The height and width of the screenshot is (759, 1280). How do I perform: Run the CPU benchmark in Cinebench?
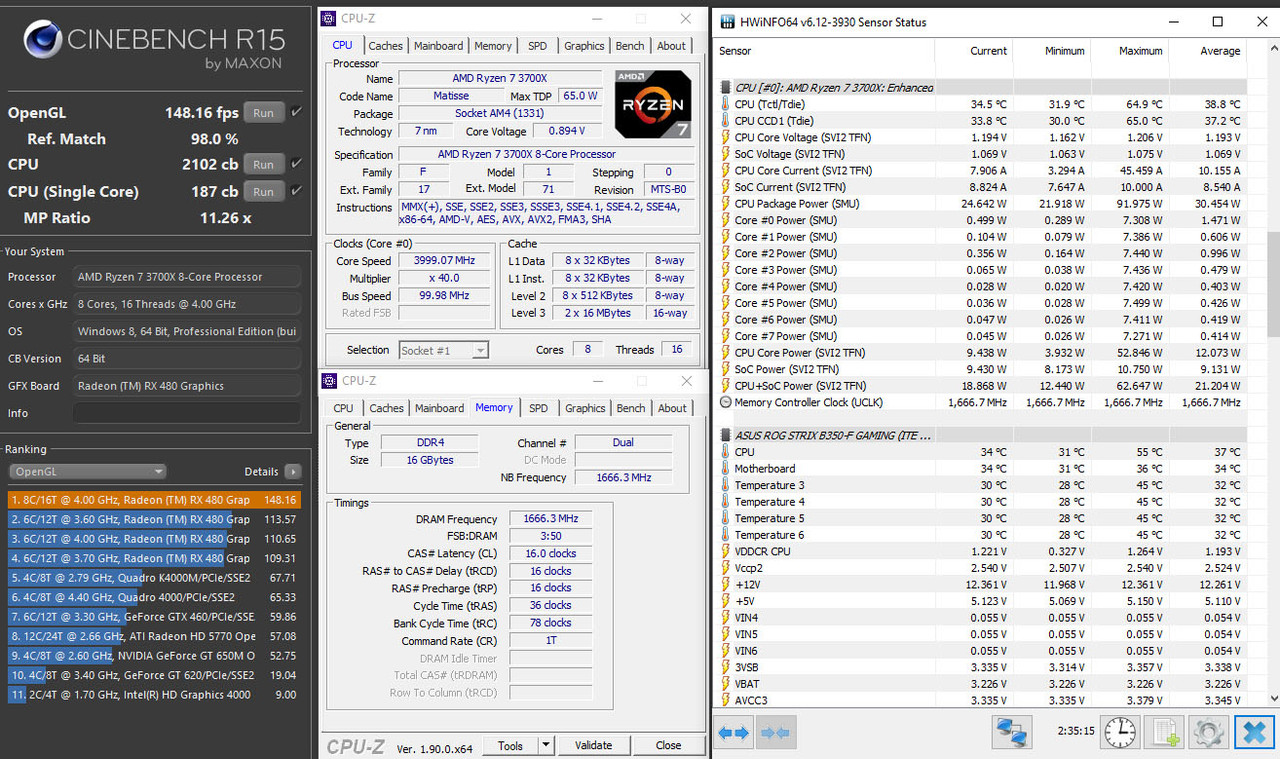coord(263,164)
